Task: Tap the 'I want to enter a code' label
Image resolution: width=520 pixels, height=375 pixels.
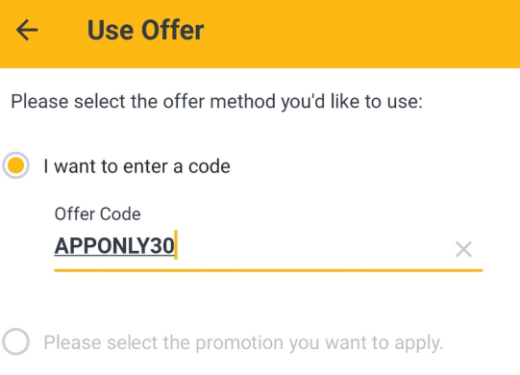Action: [x=137, y=166]
